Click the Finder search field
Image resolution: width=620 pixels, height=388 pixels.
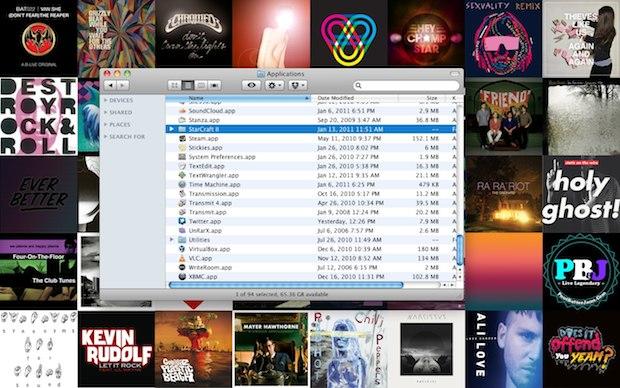(x=406, y=85)
